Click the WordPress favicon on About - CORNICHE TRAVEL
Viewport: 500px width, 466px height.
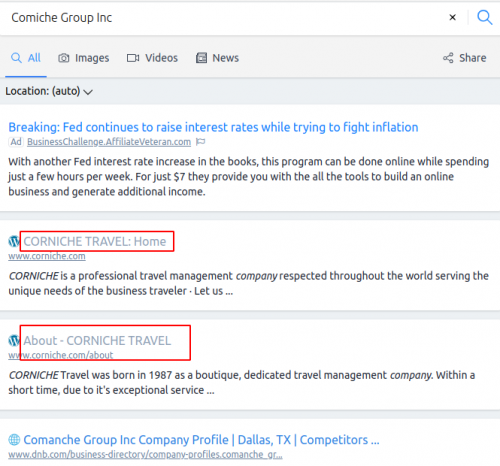click(x=14, y=340)
